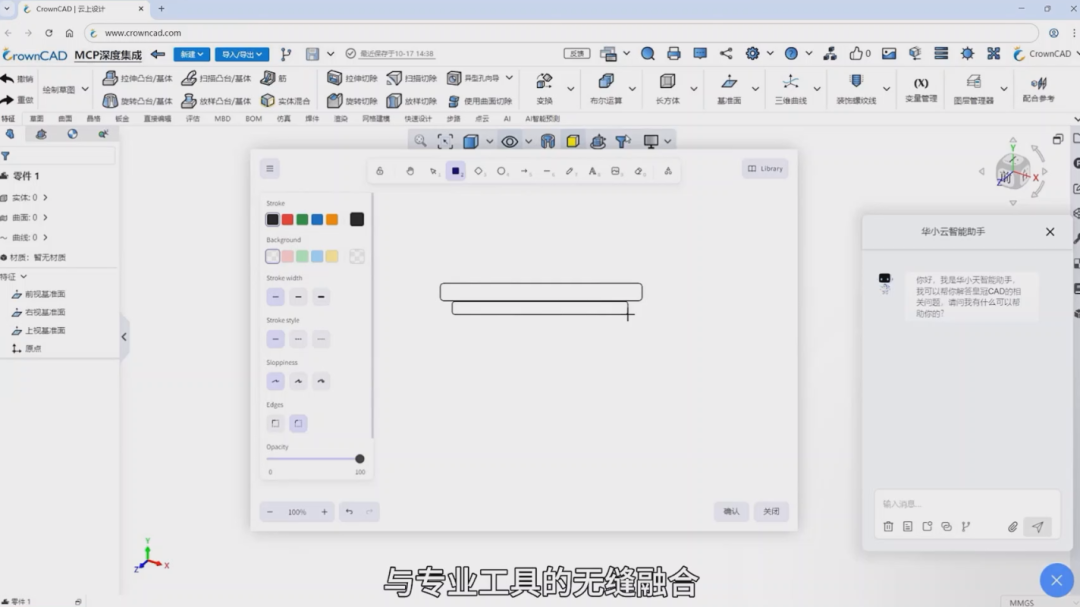The image size is (1080, 607).
Task: Select the Insert image tool
Action: [x=615, y=171]
